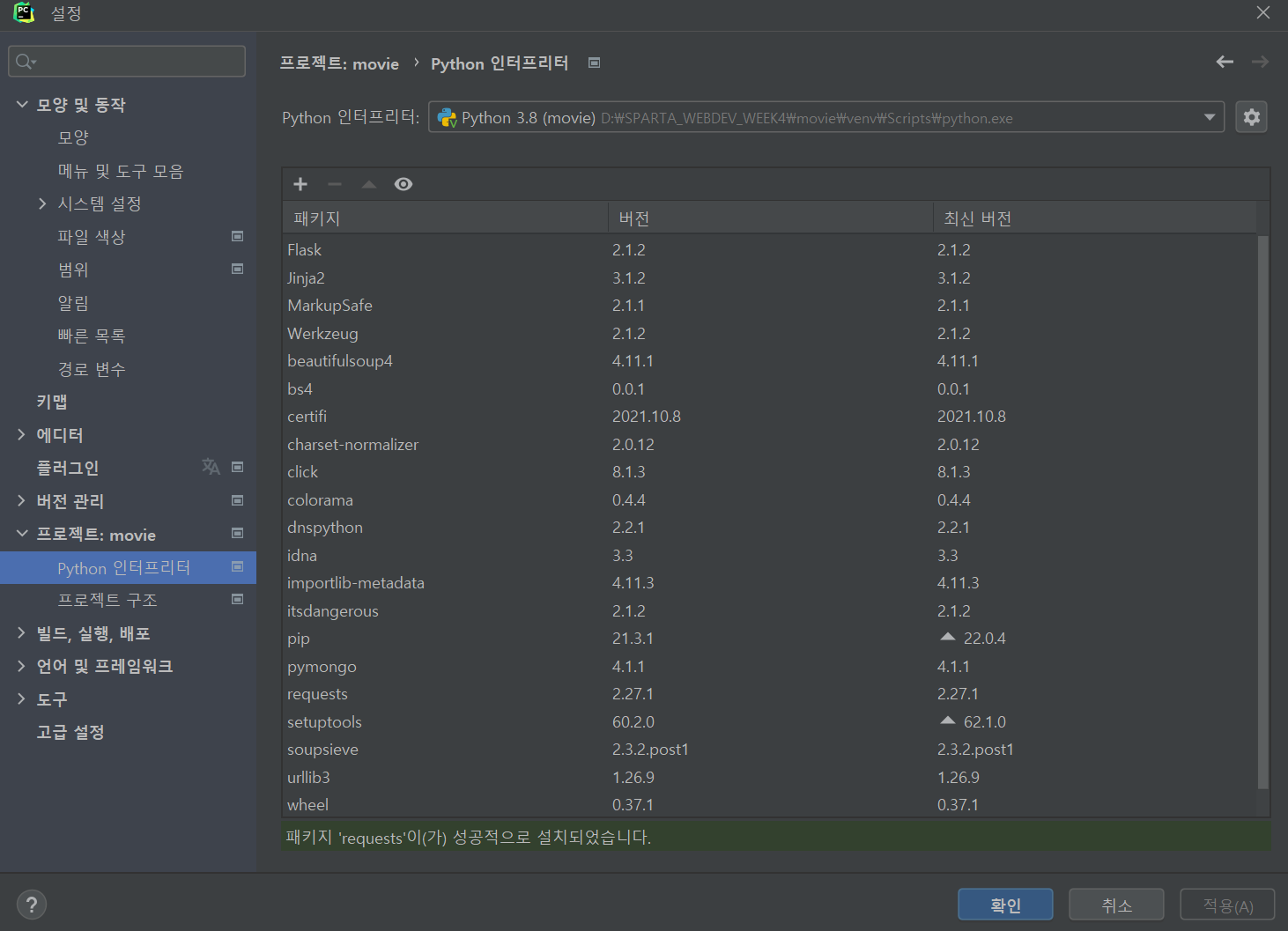Select the certifi package row
This screenshot has width=1288, height=931.
point(769,417)
